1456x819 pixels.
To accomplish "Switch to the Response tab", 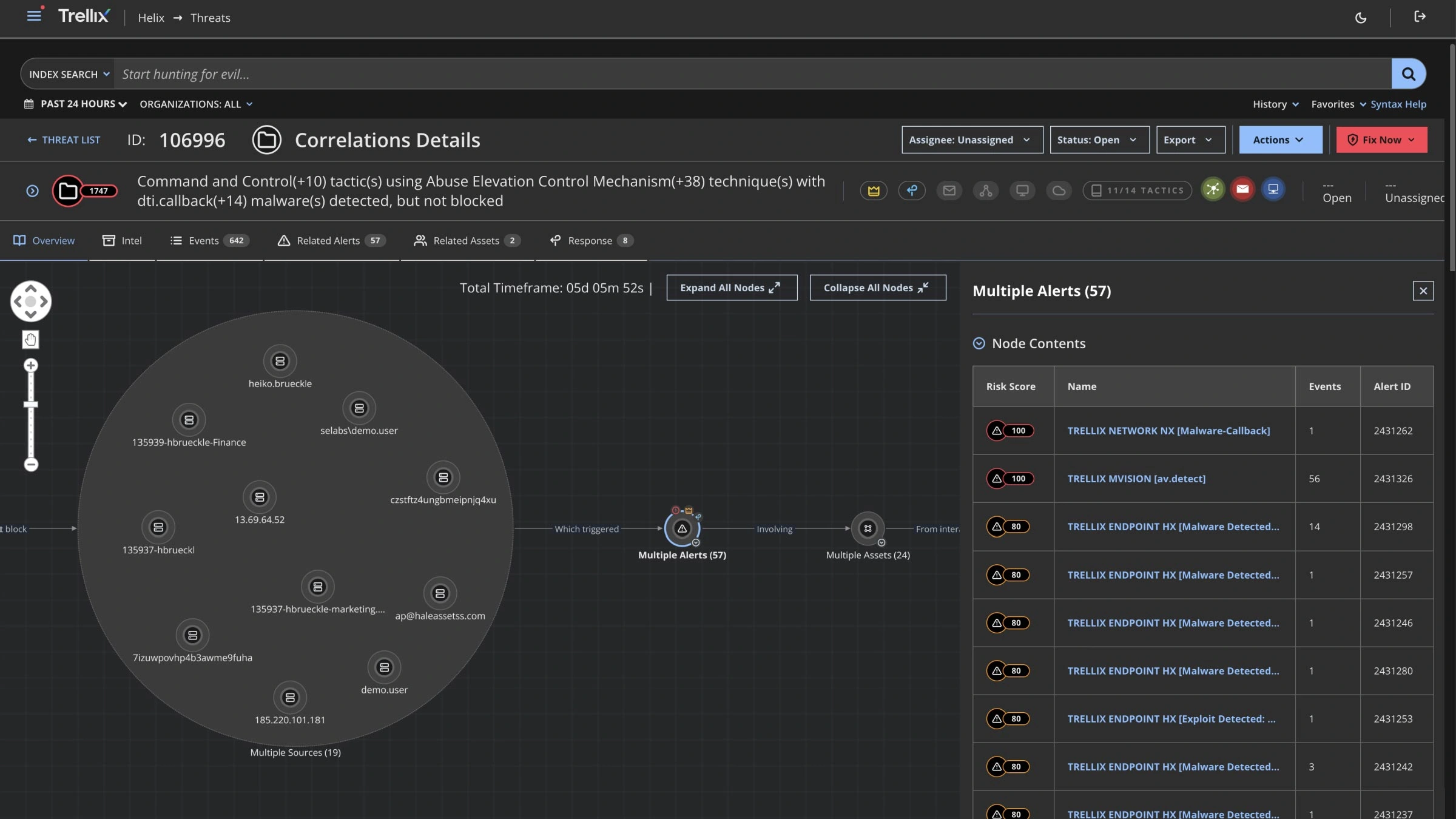I will click(591, 241).
